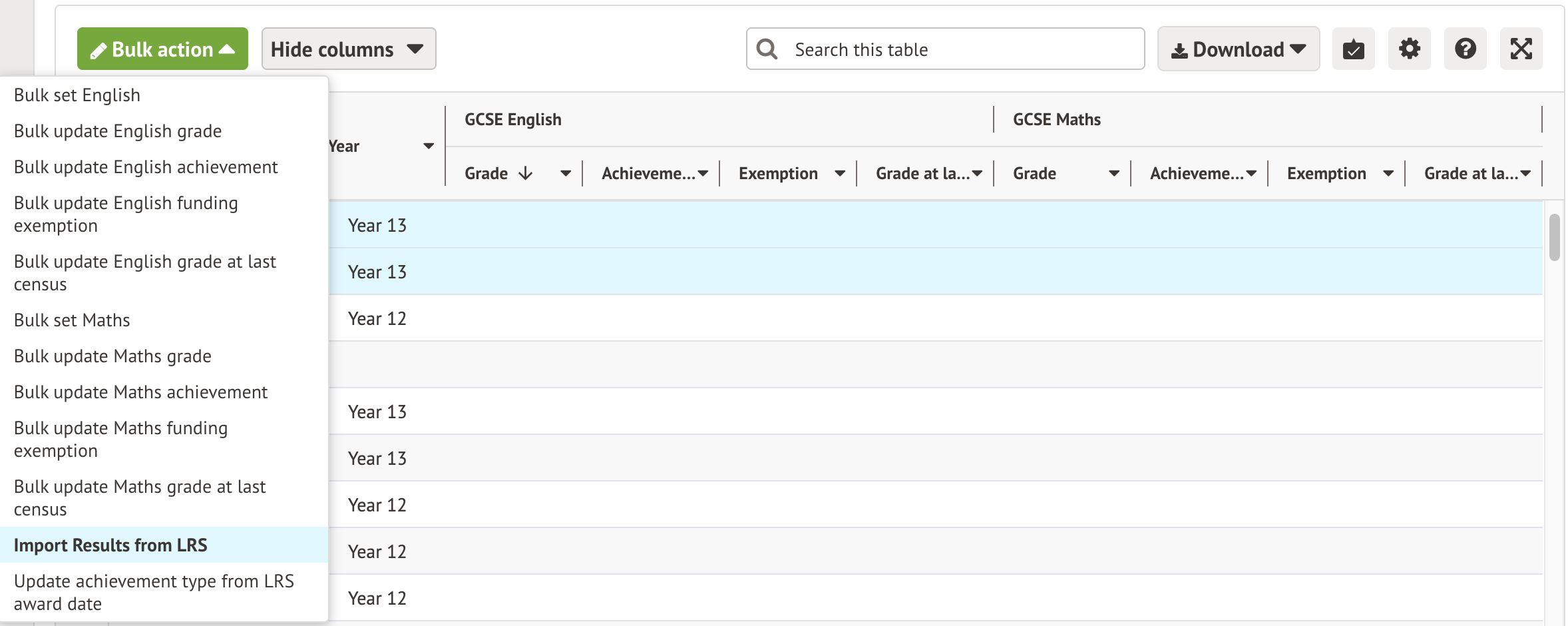Open the help question mark icon
1568x626 pixels.
click(x=1465, y=49)
